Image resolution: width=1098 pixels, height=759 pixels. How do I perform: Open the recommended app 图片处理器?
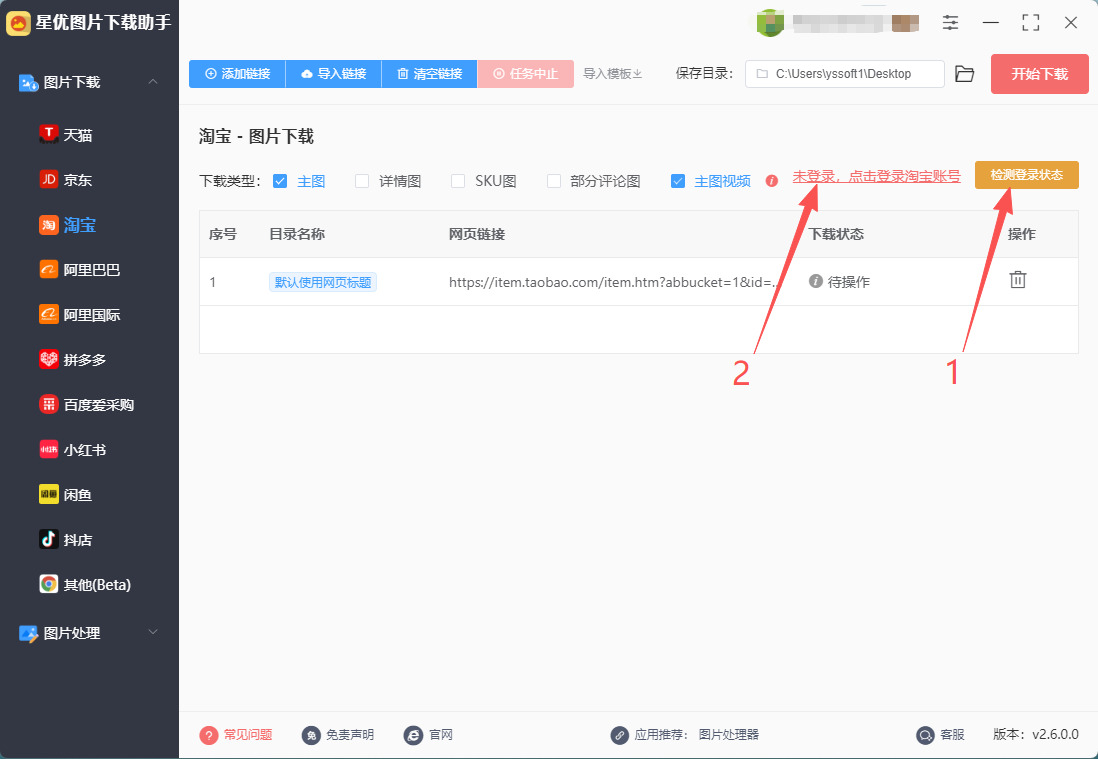click(x=728, y=734)
